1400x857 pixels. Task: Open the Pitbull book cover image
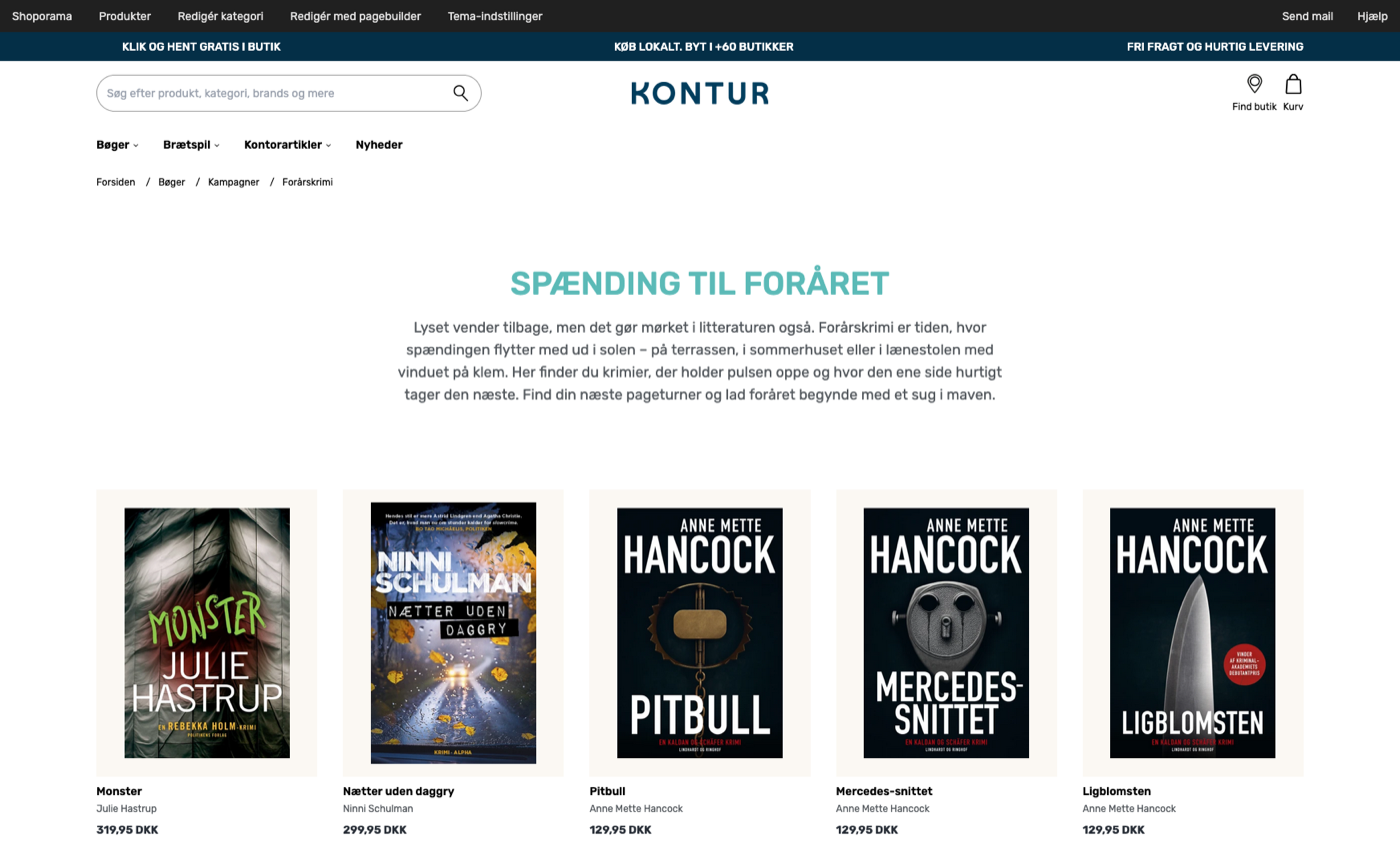[700, 632]
